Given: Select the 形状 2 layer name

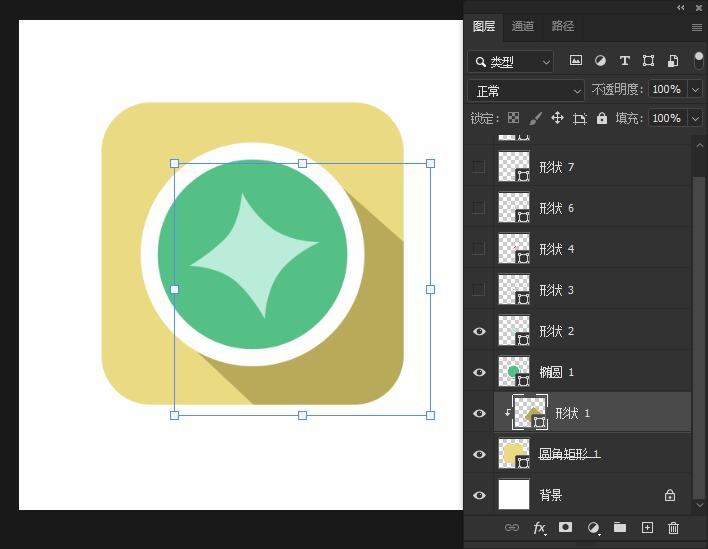Looking at the screenshot, I should click(x=557, y=331).
